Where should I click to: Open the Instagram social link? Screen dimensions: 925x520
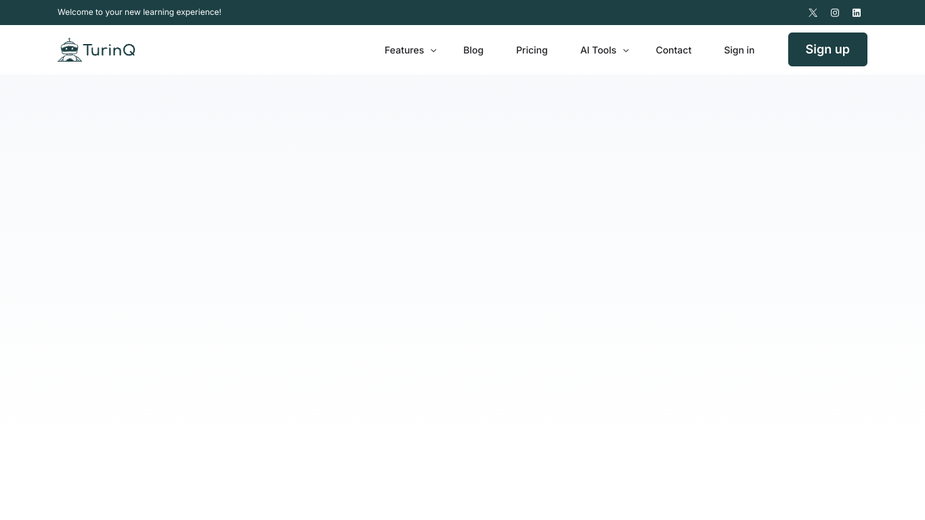(834, 12)
